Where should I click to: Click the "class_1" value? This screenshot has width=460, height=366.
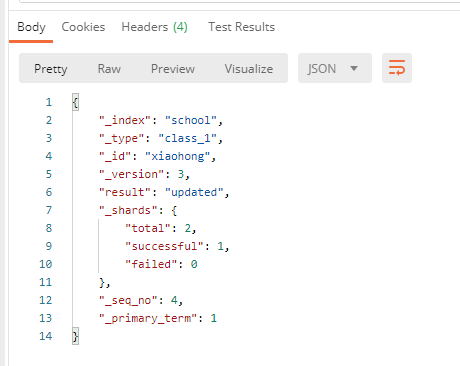(188, 138)
